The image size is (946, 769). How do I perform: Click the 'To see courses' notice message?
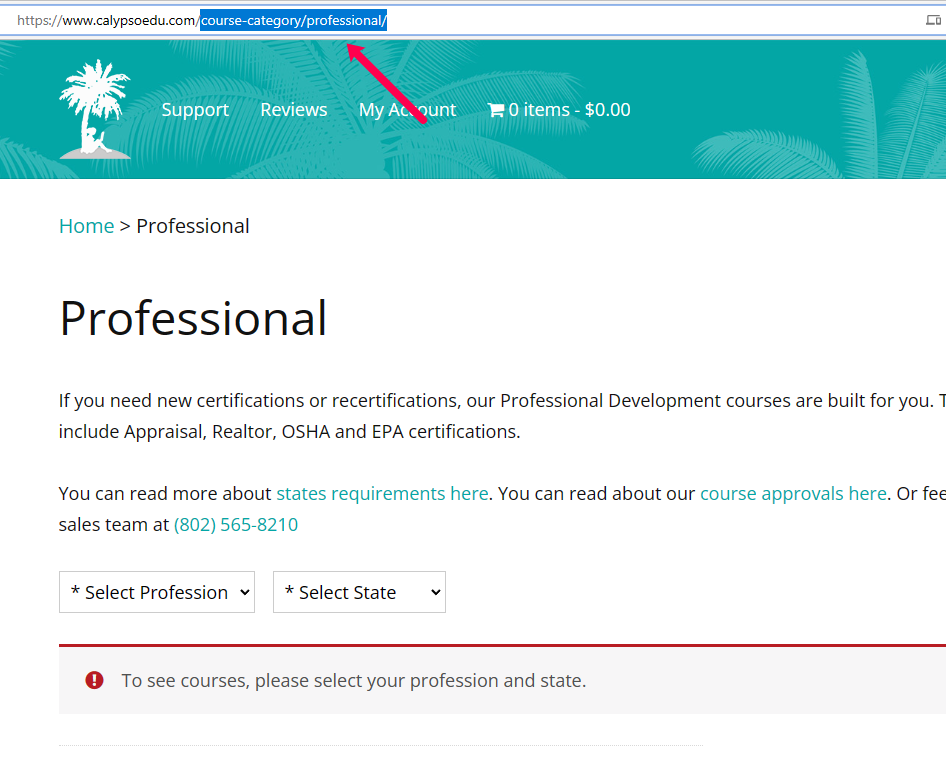tap(353, 680)
